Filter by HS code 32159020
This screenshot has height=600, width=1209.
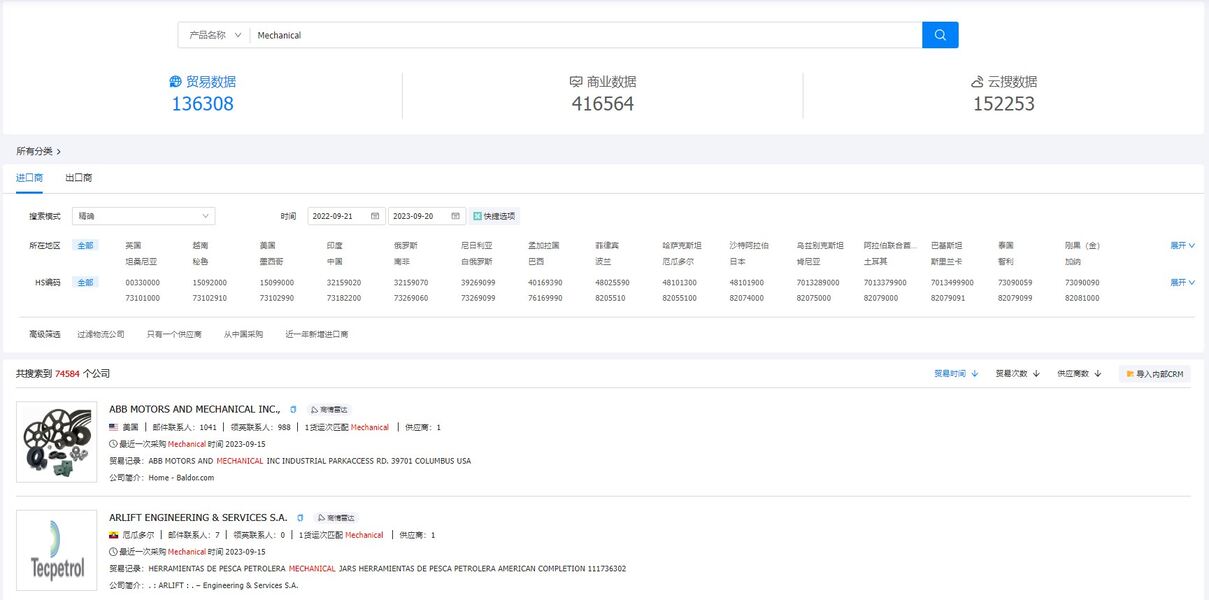[x=343, y=283]
